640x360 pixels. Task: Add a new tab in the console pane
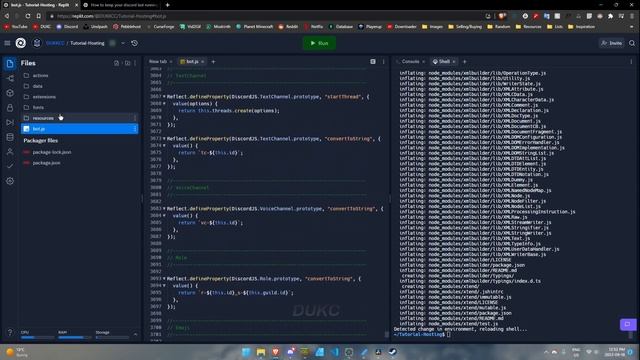464,62
